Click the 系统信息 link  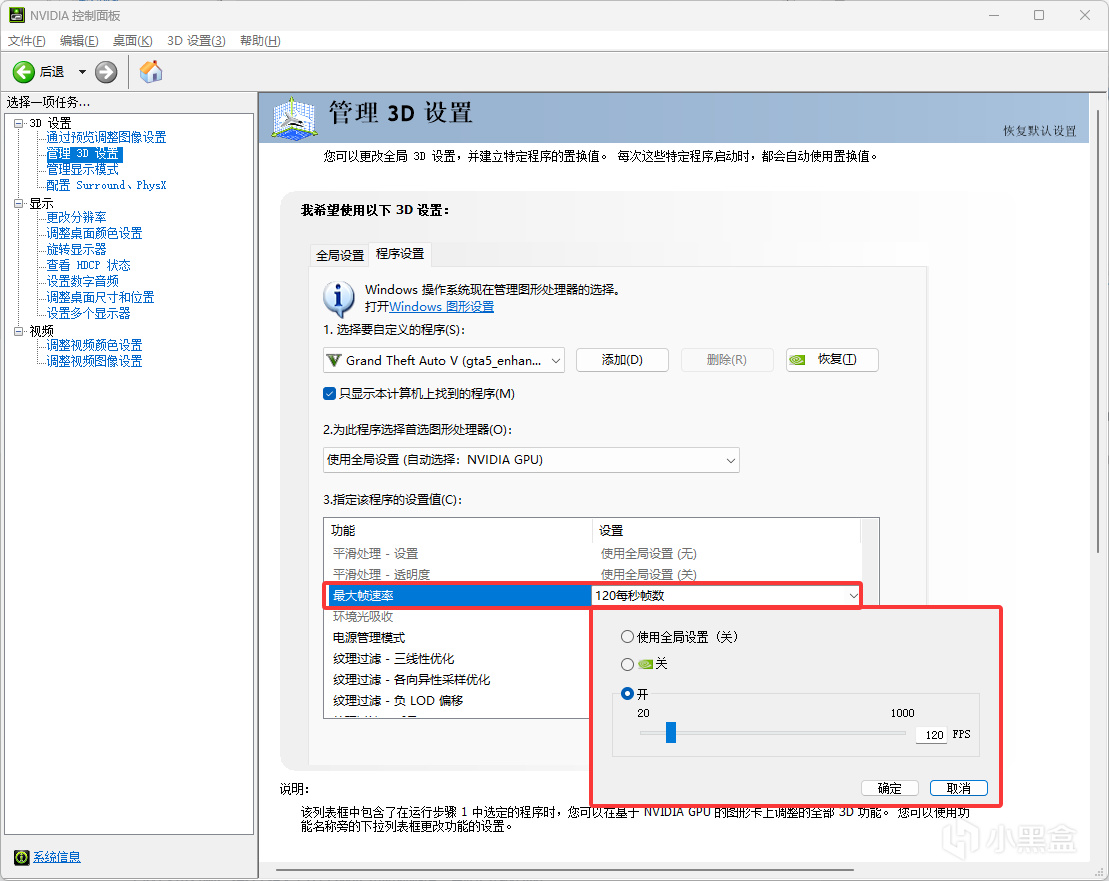tap(57, 857)
